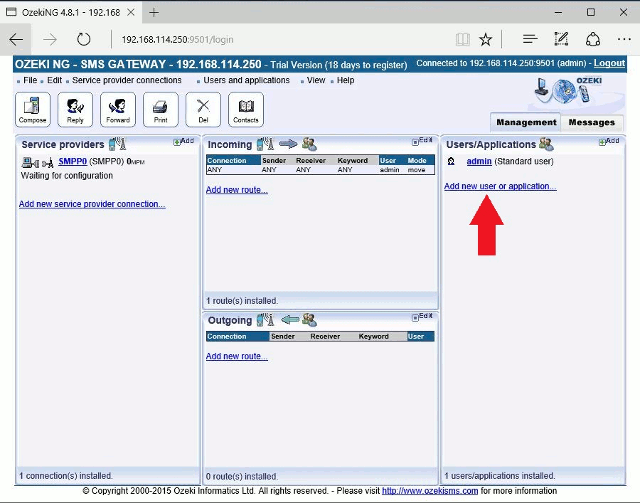Click the Print toolbar button
This screenshot has height=503, width=640.
click(x=161, y=109)
